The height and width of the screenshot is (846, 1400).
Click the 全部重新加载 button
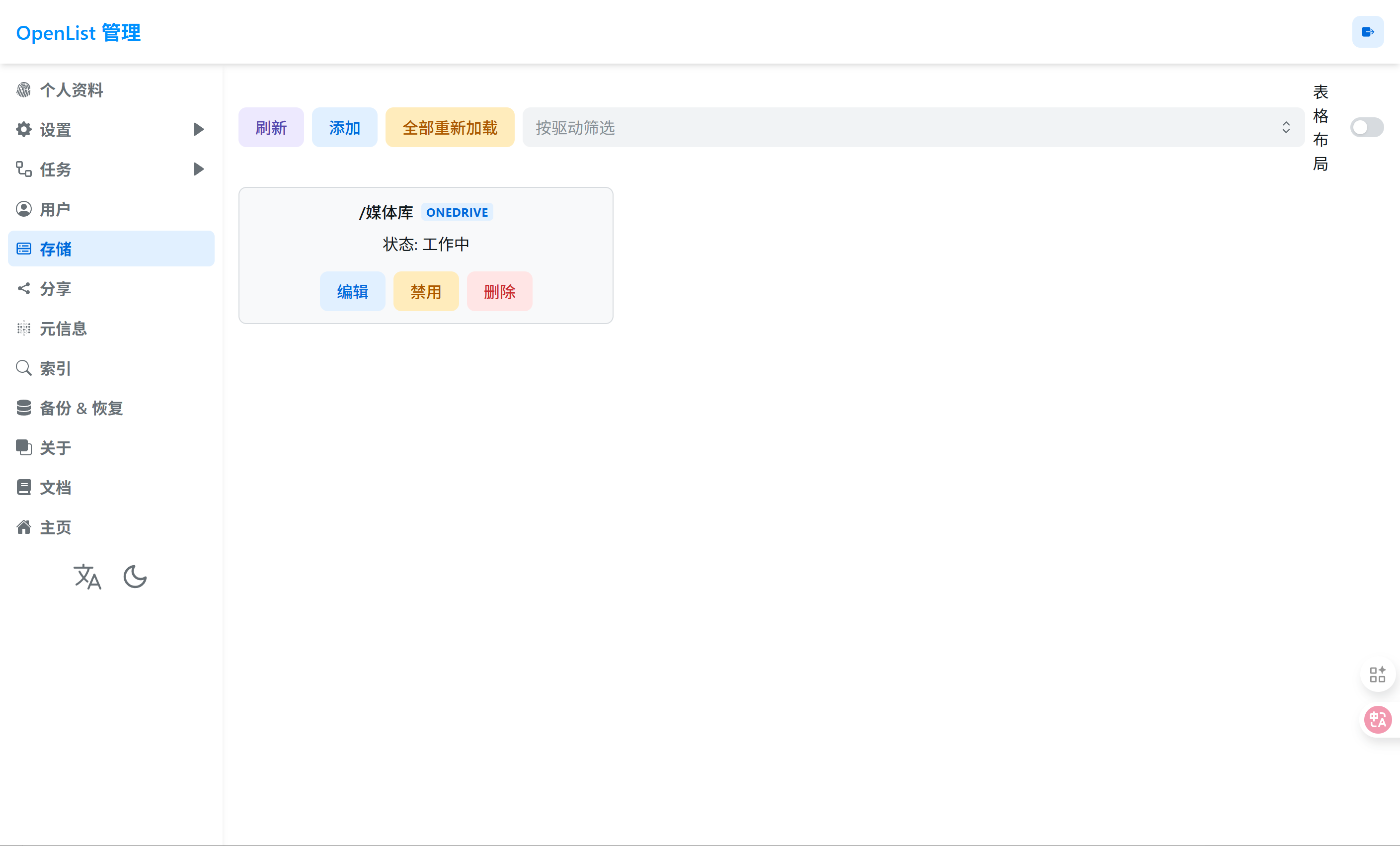click(x=450, y=127)
